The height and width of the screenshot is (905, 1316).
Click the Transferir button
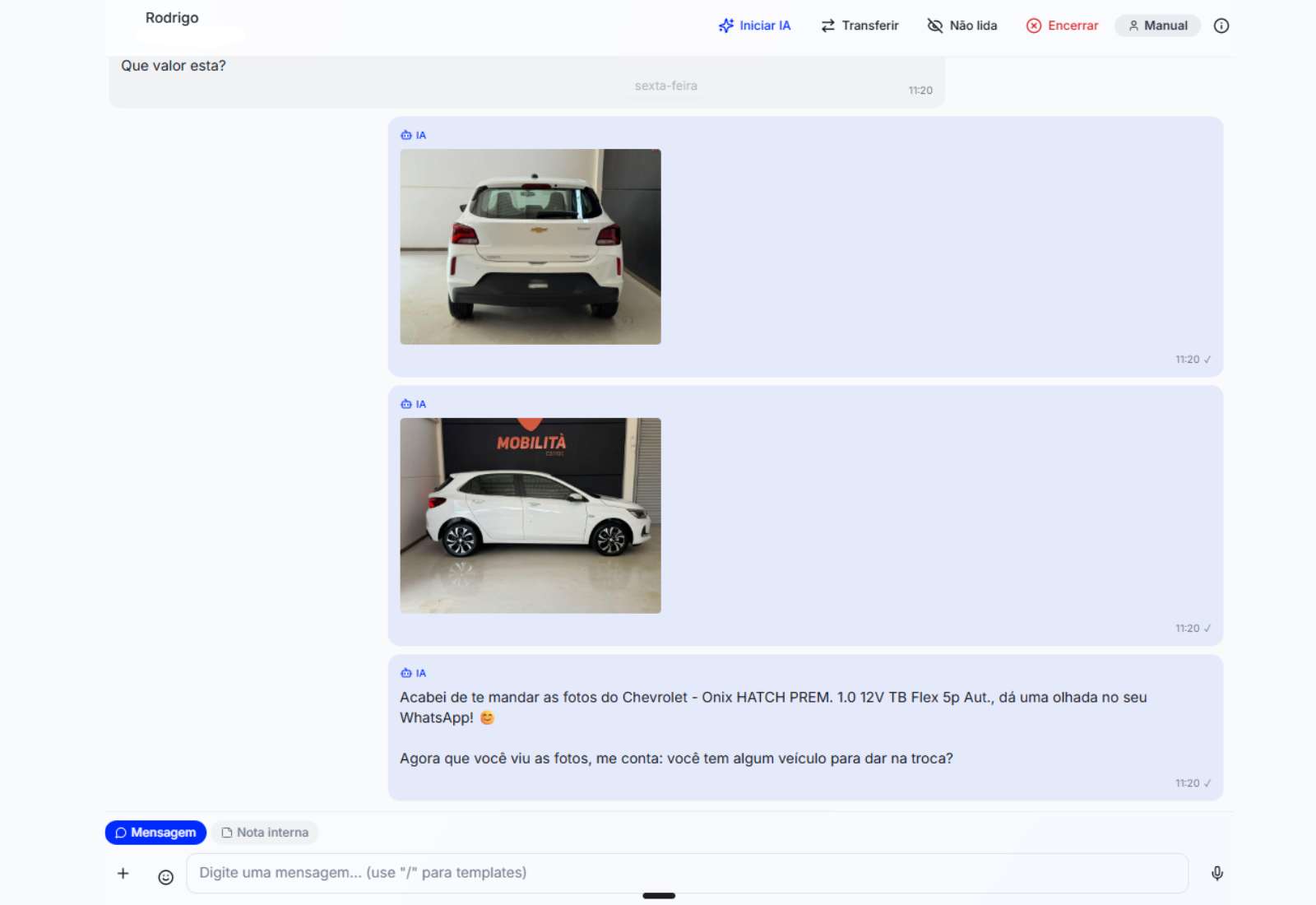pyautogui.click(x=860, y=26)
